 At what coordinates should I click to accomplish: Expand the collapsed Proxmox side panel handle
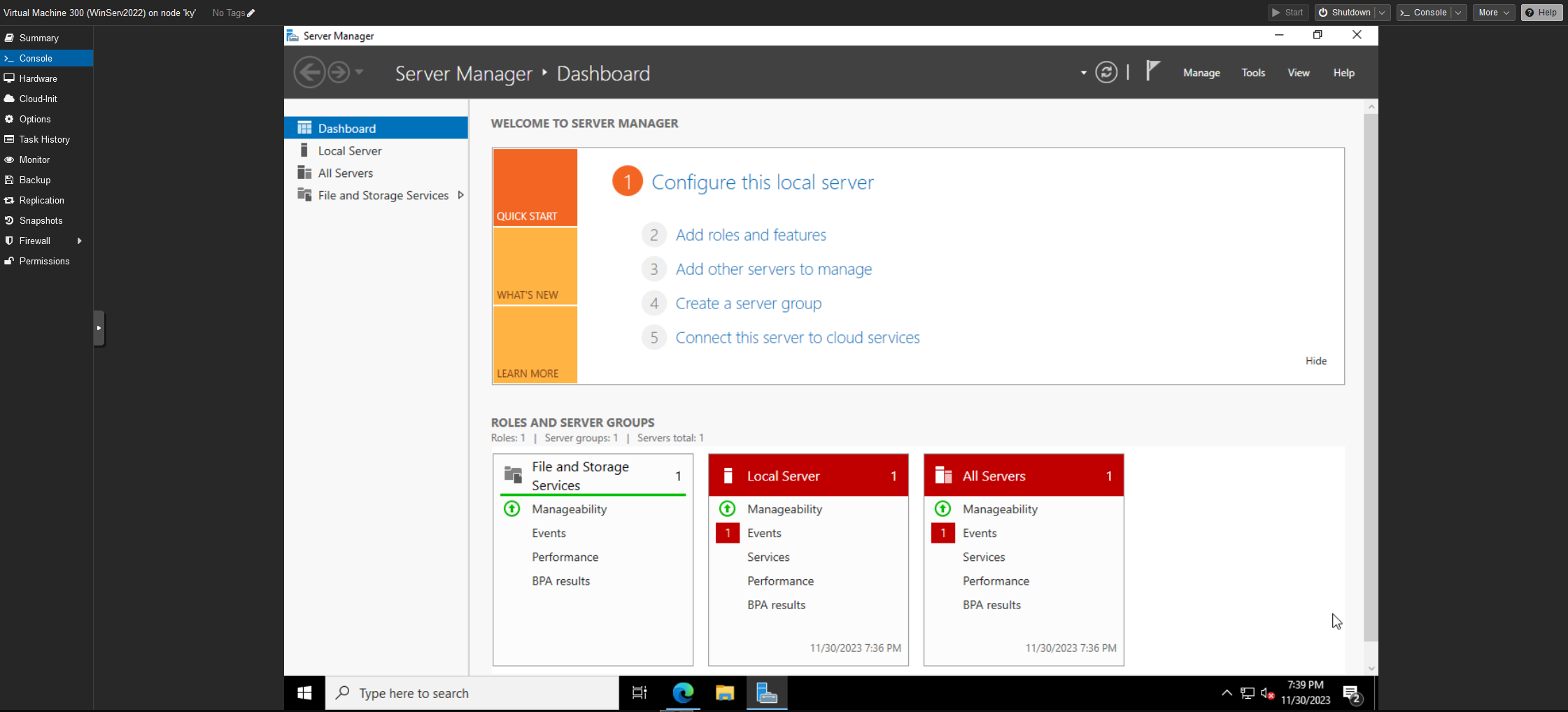pyautogui.click(x=99, y=328)
